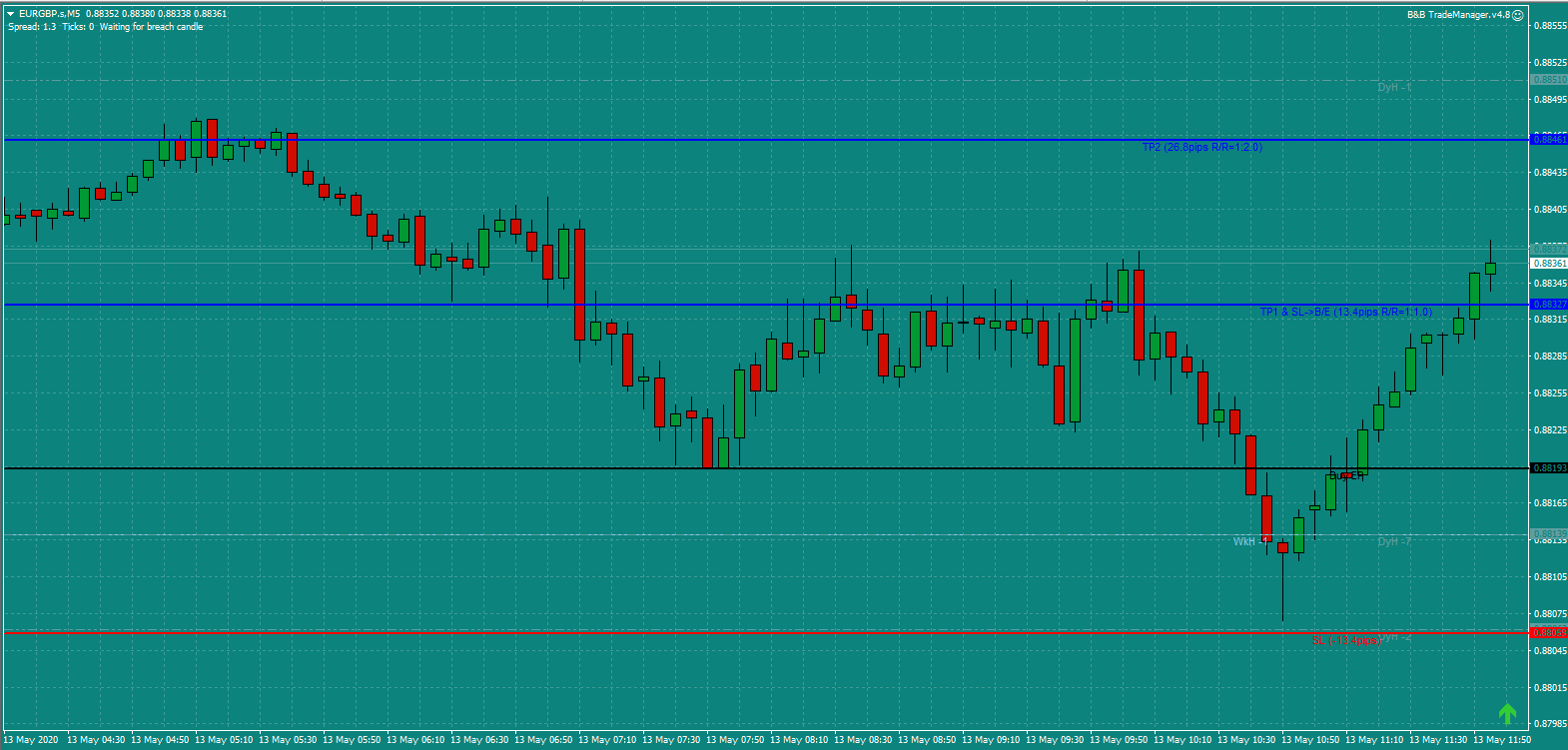Click the EURGBP.s,M5 chart title

50,14
